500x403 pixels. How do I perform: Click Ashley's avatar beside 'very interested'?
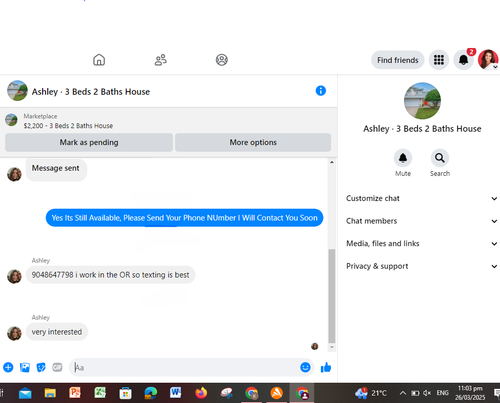(x=14, y=333)
